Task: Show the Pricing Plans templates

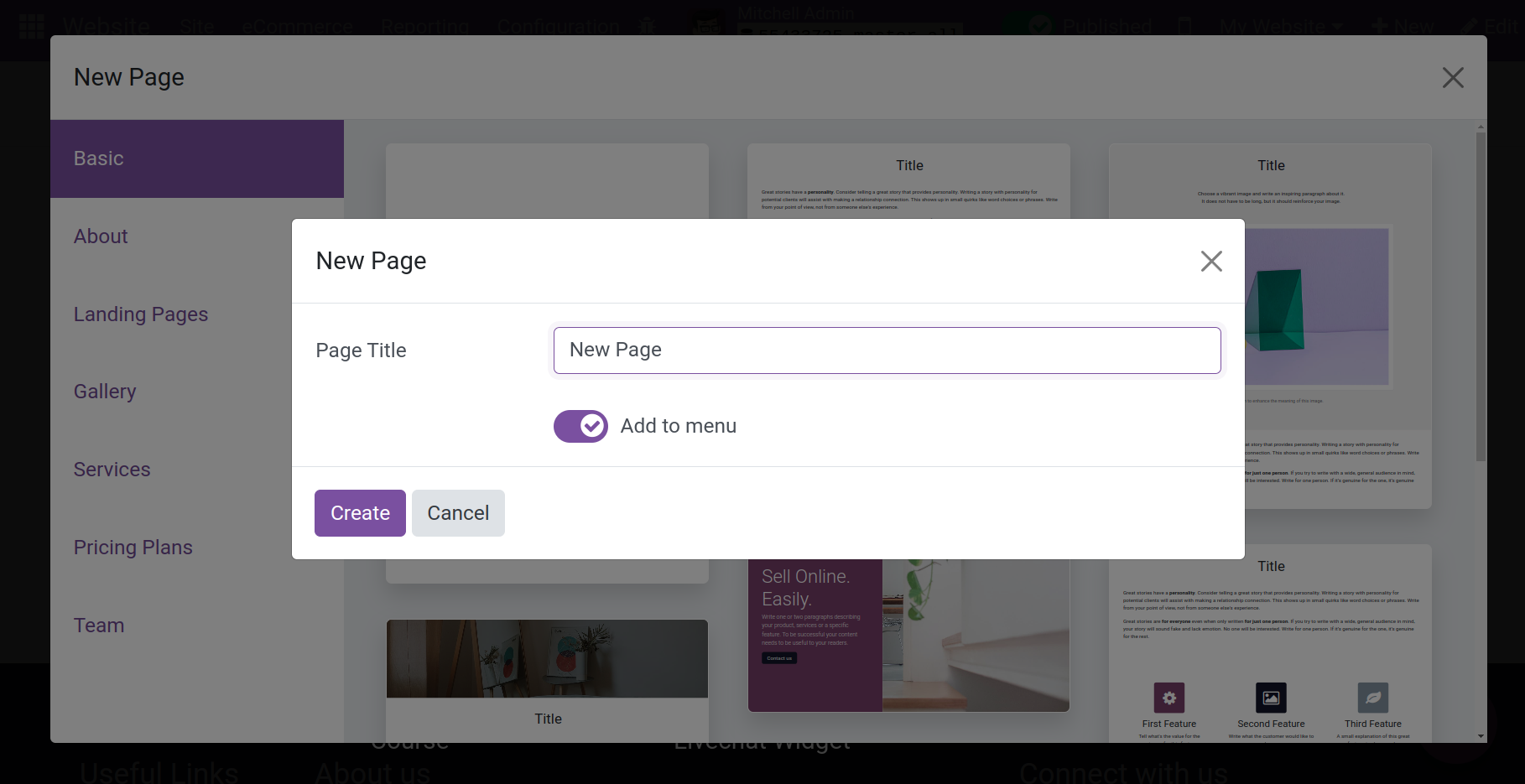Action: coord(133,548)
